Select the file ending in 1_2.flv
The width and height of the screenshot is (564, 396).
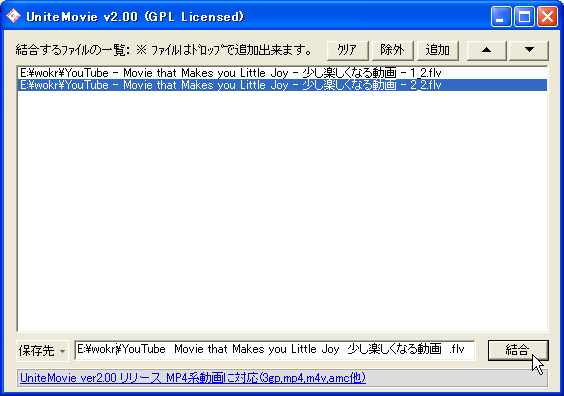coord(282,73)
